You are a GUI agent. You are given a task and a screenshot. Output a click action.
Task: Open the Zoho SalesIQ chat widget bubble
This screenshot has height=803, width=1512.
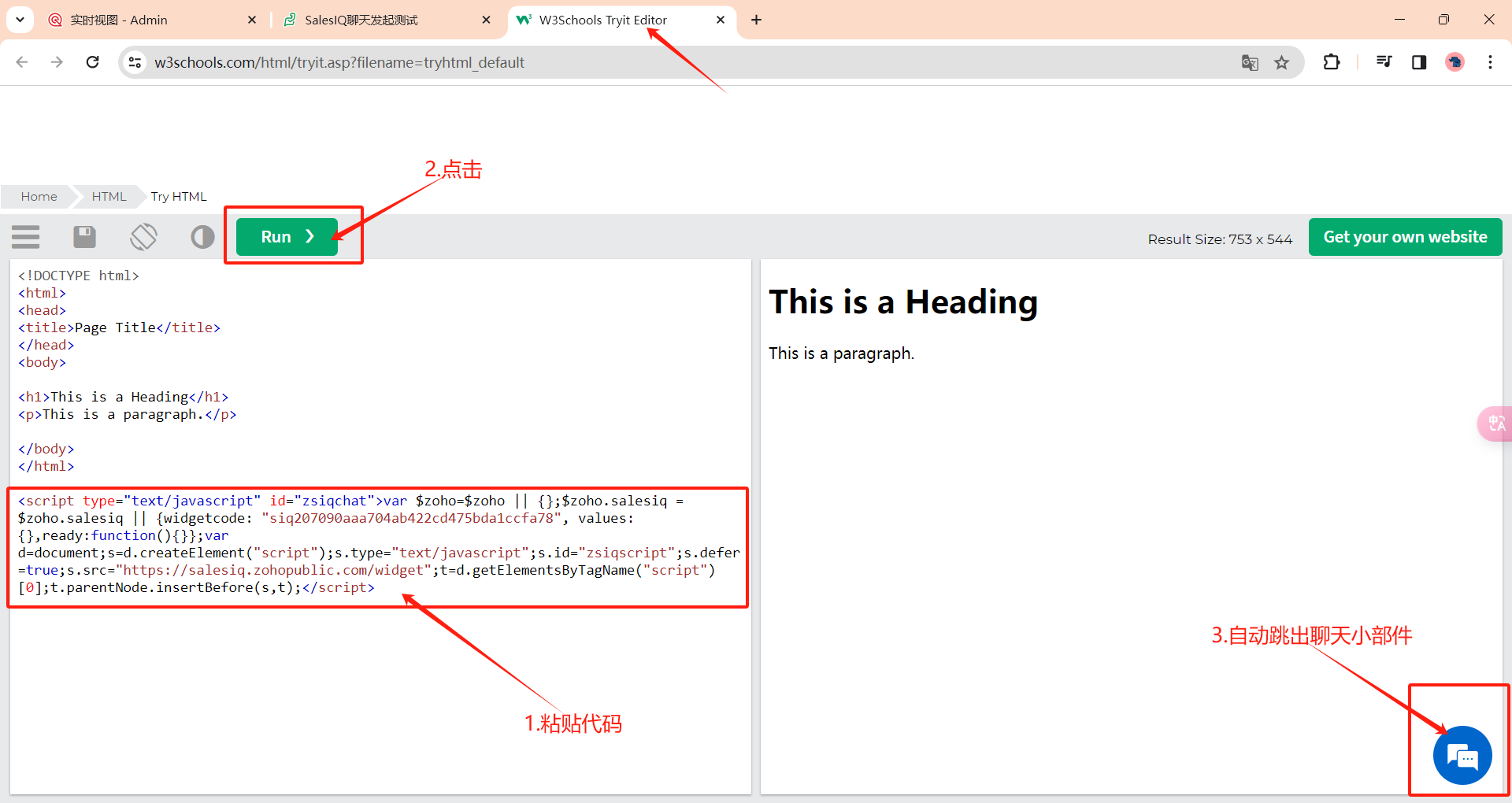[x=1462, y=756]
